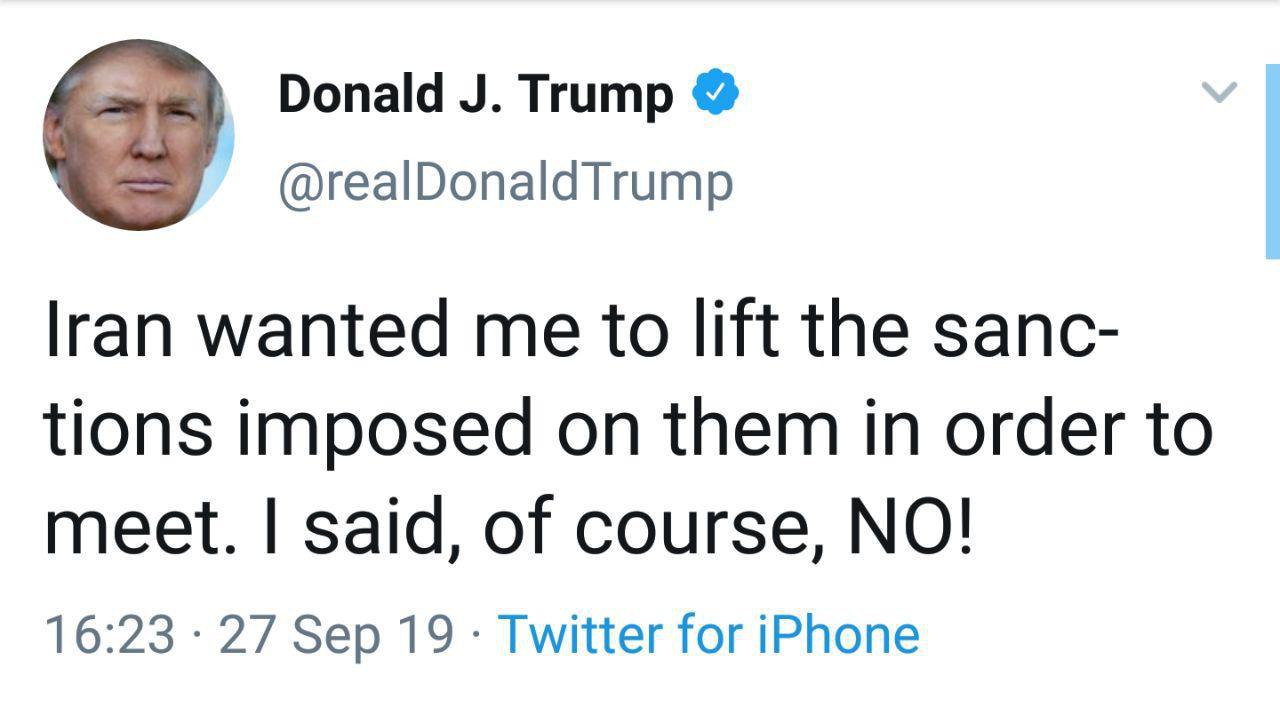
Task: Click the 16:23 tweet timestamp
Action: 110,635
